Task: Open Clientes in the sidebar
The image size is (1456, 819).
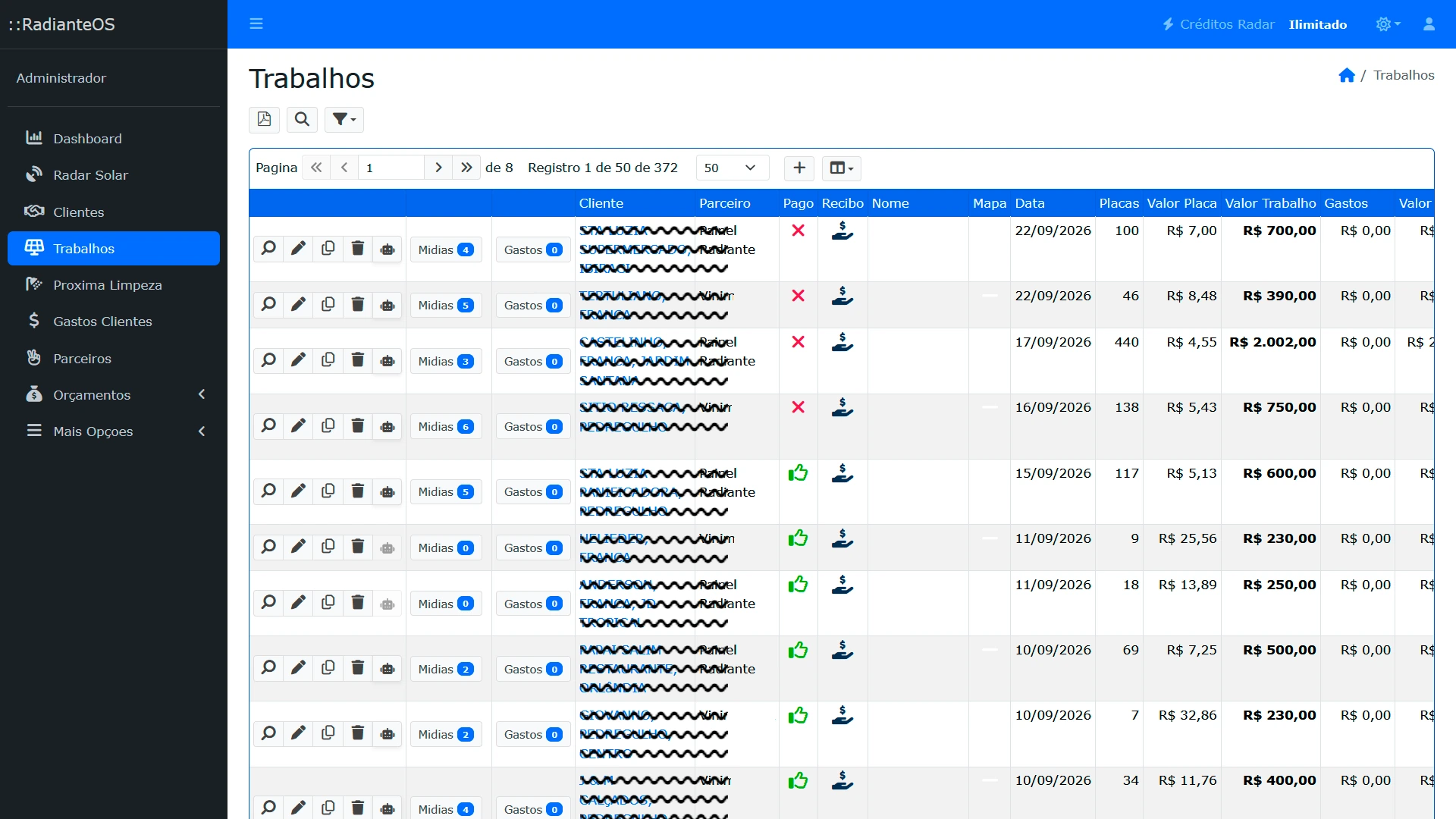Action: [114, 212]
